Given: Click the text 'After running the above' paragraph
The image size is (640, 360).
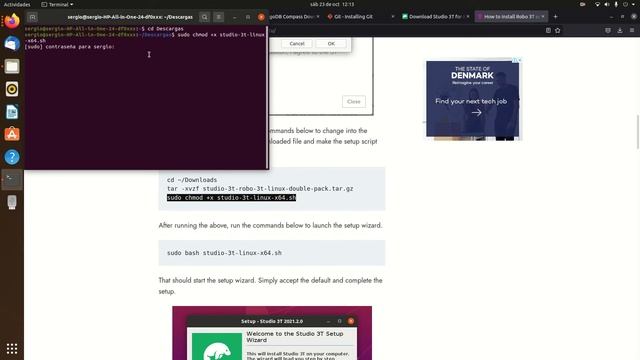Looking at the screenshot, I should [x=270, y=225].
